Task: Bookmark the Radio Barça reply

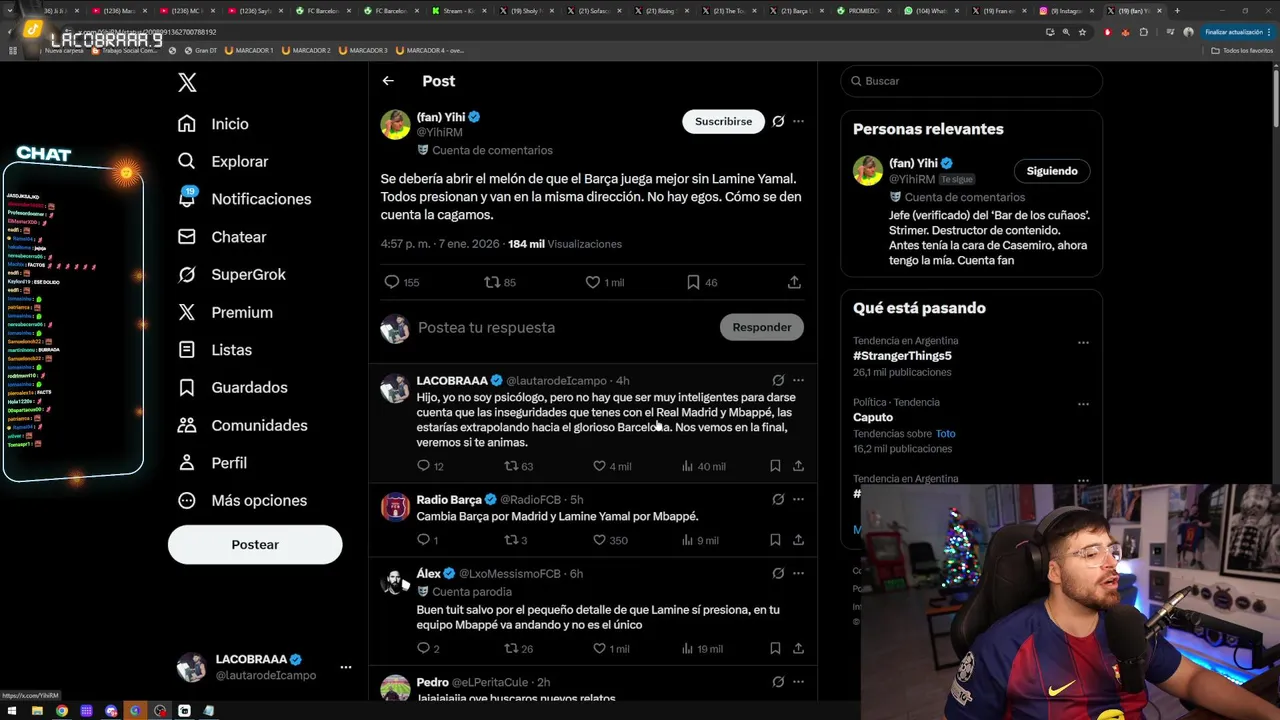Action: click(775, 540)
